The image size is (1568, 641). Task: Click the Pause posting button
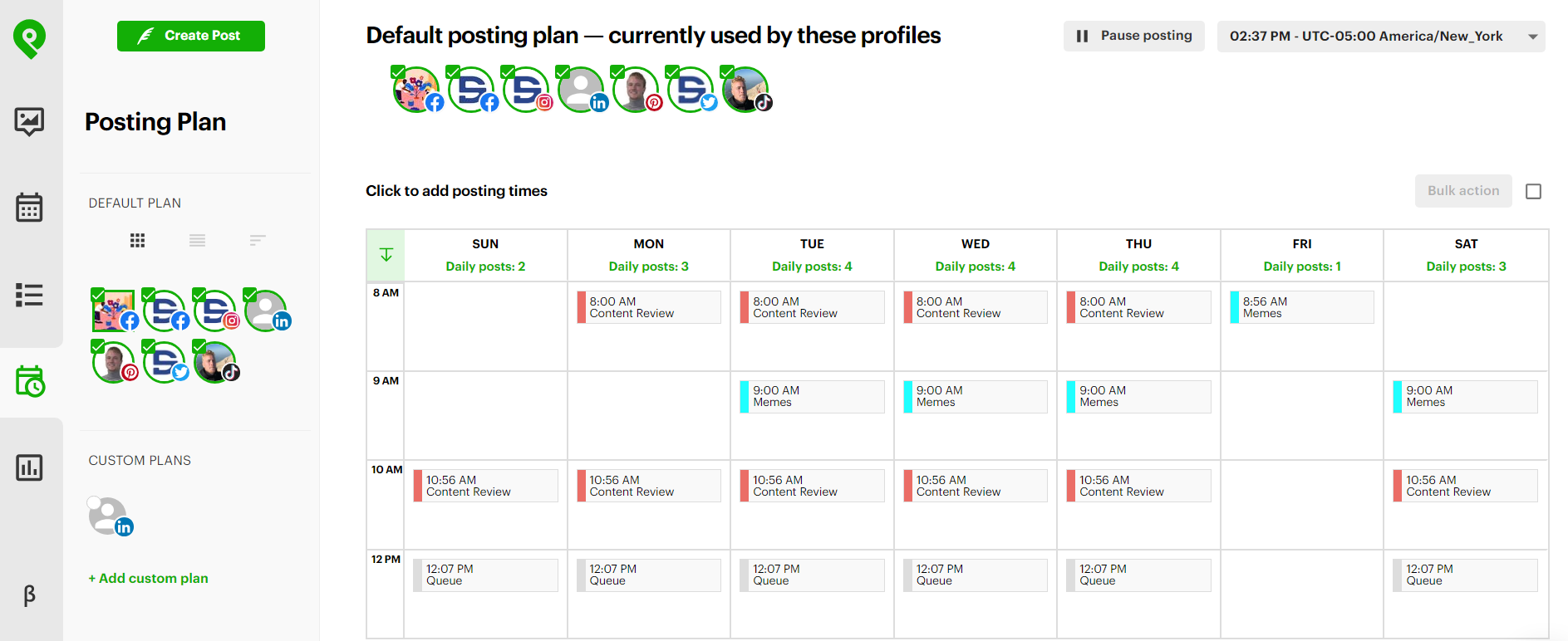[x=1133, y=36]
